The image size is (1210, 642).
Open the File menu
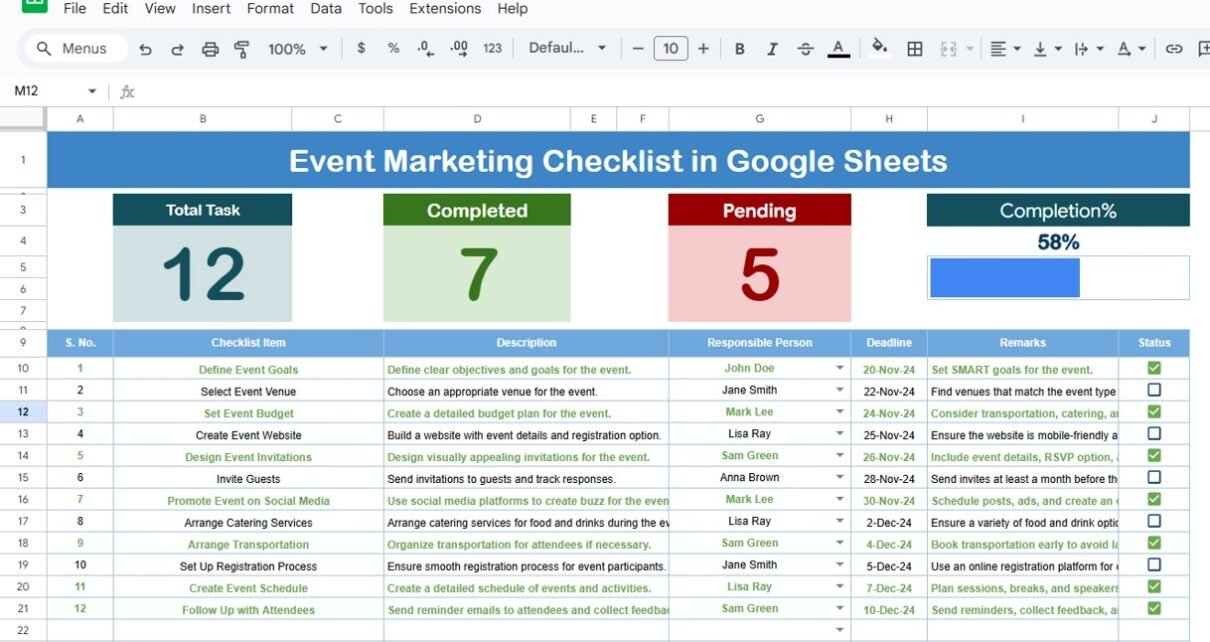point(75,9)
